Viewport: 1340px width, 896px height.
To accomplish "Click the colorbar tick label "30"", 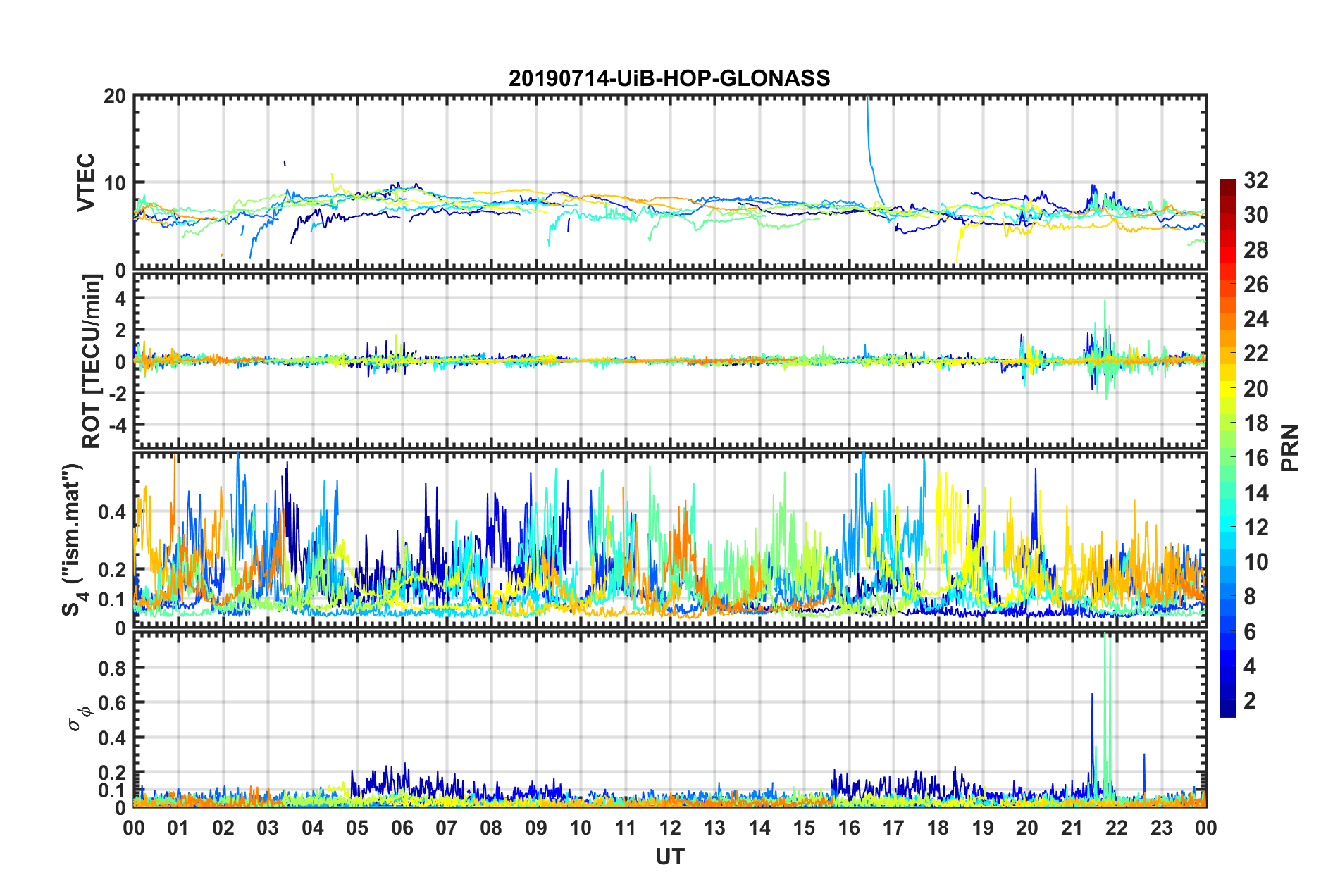I will [x=1255, y=215].
